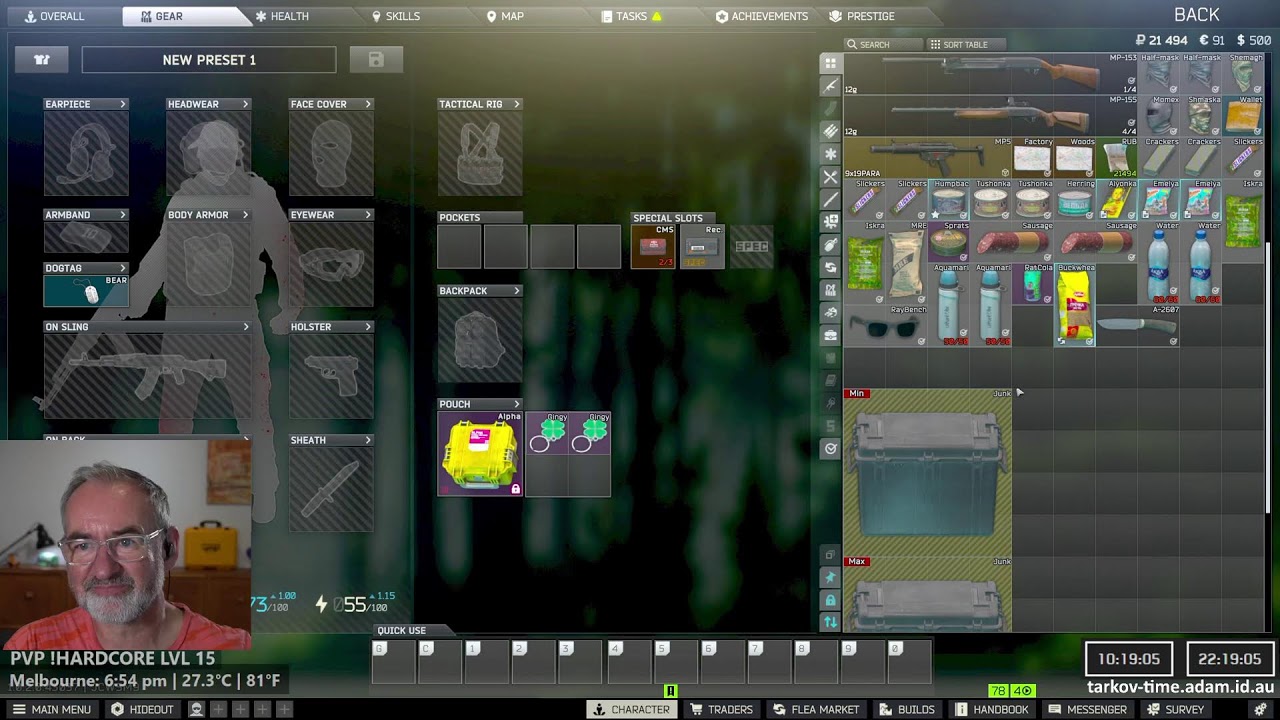Filter stash by weapons rifle icon
The height and width of the screenshot is (720, 1280).
[830, 86]
